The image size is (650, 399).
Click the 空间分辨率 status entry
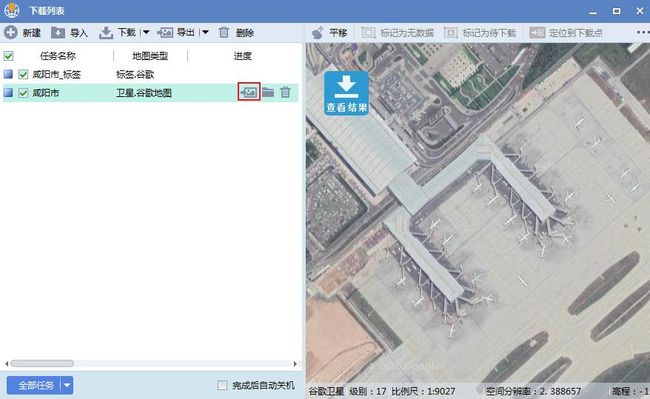(534, 391)
